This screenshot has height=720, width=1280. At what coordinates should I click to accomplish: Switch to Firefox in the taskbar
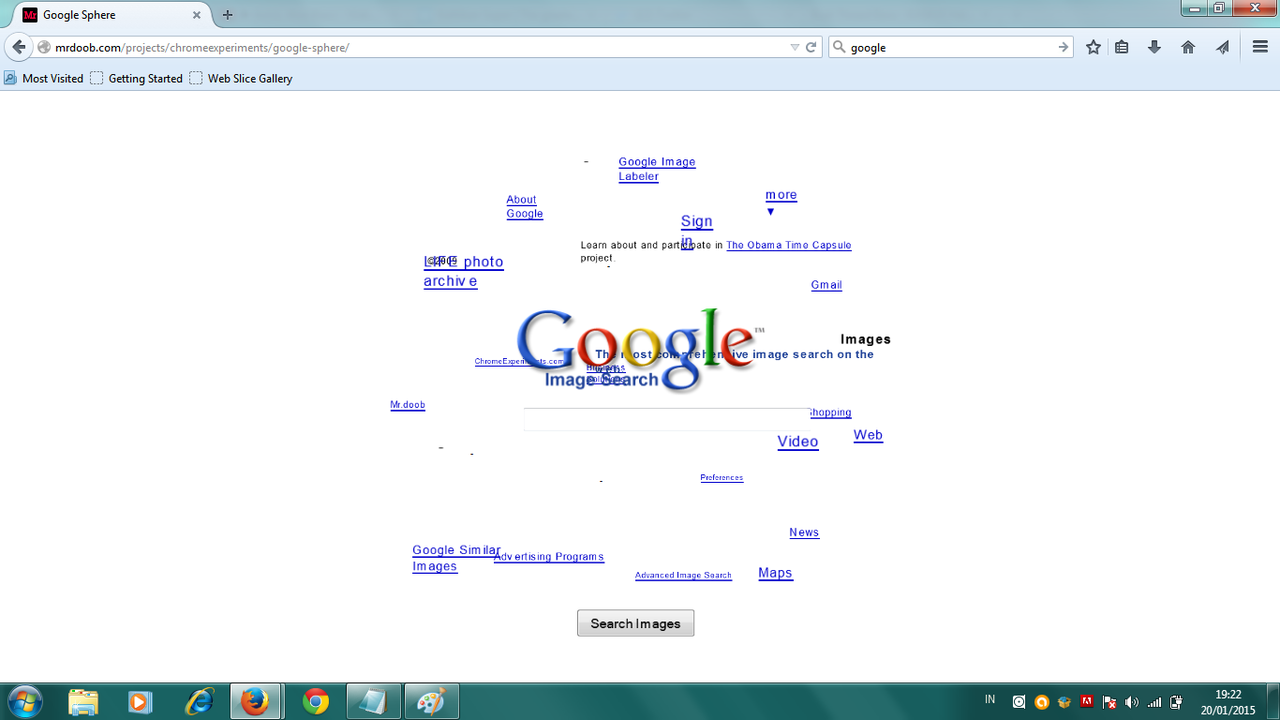(256, 702)
